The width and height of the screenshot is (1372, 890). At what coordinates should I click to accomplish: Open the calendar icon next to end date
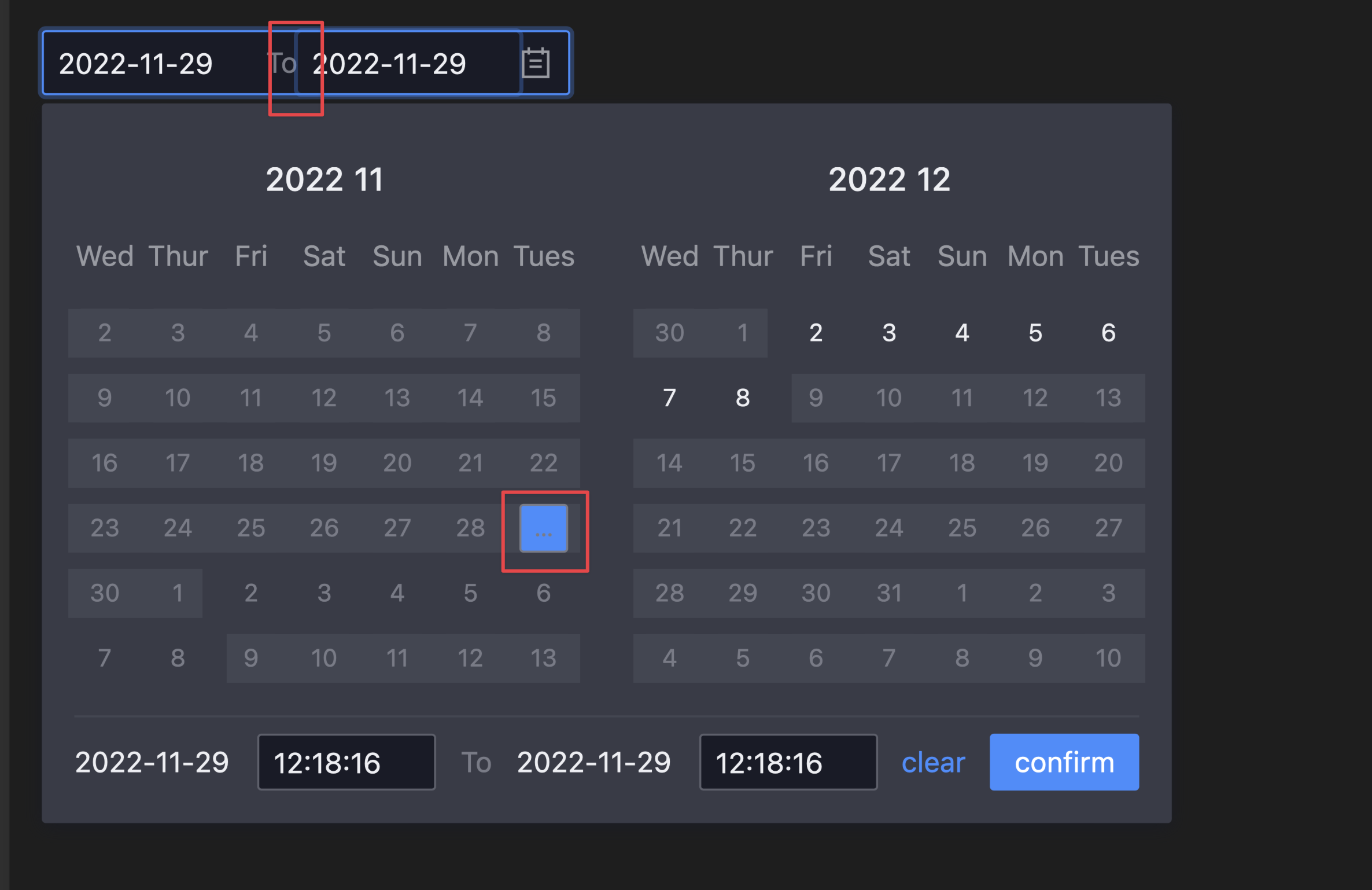[x=535, y=62]
